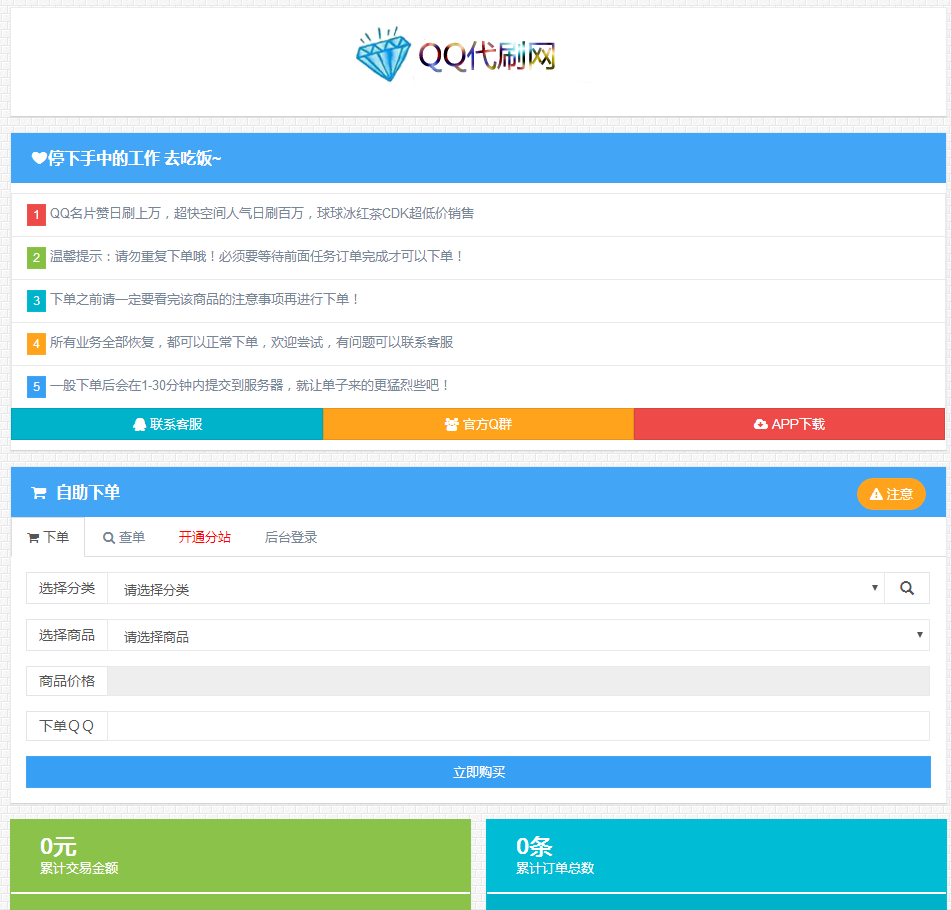Click the 联系客服 contact support button
This screenshot has width=951, height=910.
point(166,424)
